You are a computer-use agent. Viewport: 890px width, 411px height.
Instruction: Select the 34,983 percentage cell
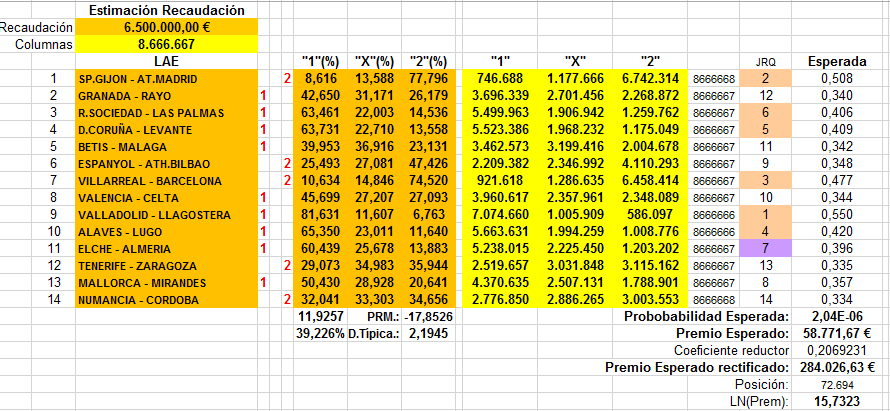[374, 266]
